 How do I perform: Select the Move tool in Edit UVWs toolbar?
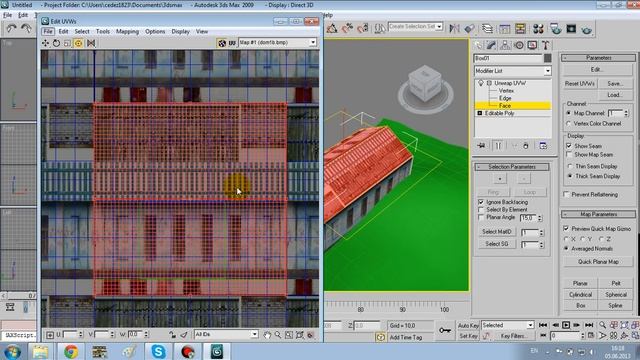coord(45,43)
